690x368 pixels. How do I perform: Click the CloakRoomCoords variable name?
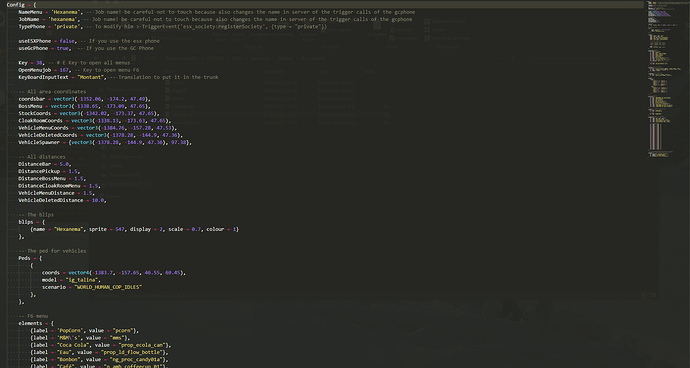tap(40, 121)
